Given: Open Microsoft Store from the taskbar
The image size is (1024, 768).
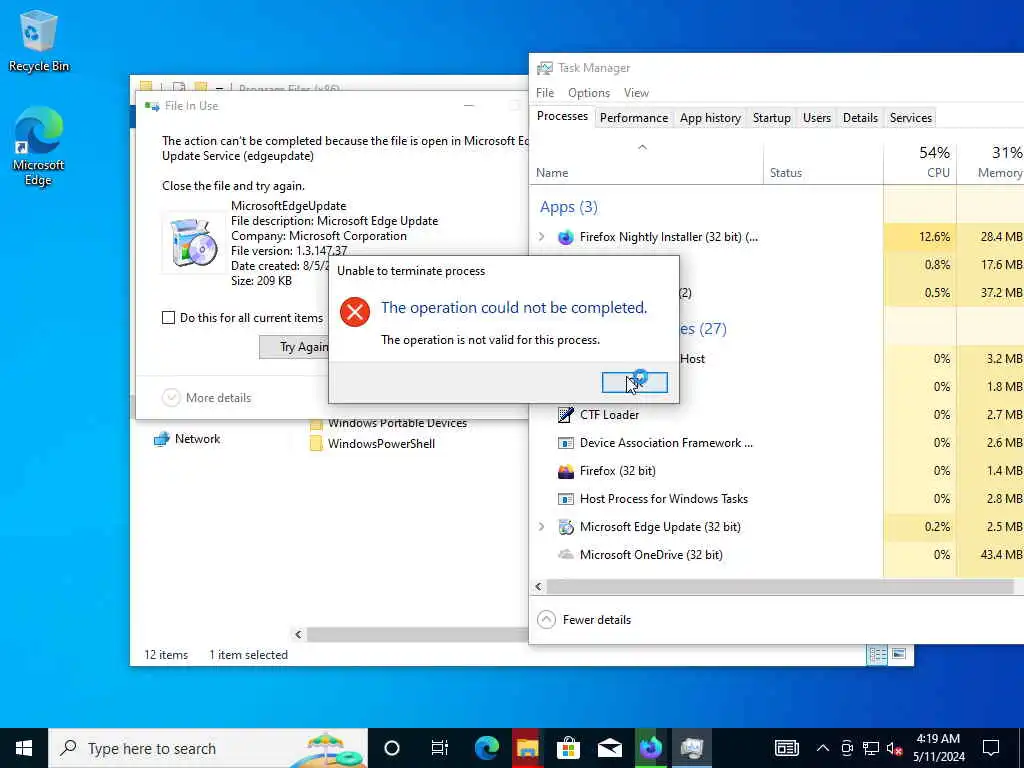Looking at the screenshot, I should tap(568, 748).
